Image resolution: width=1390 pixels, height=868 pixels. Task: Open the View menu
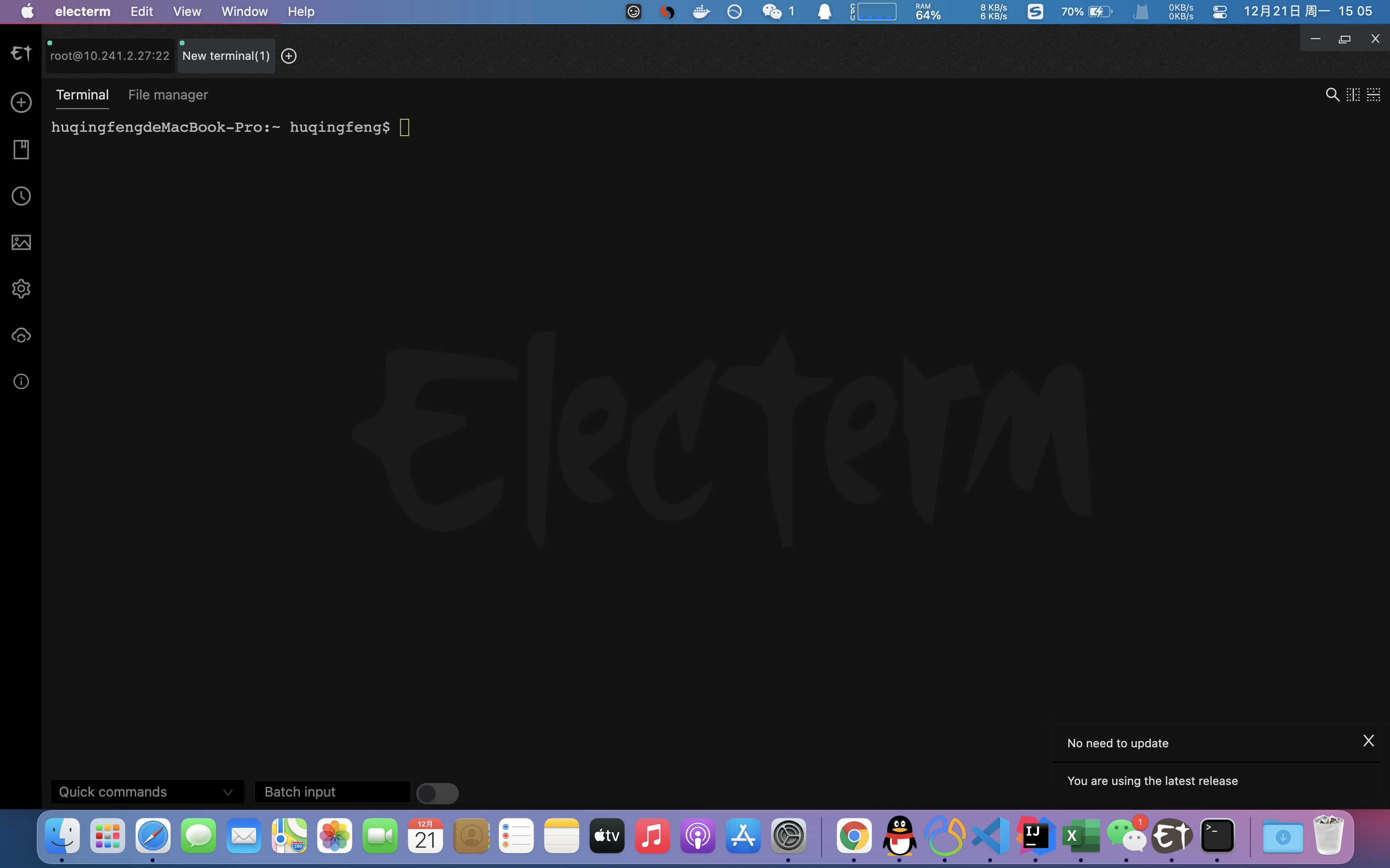tap(186, 12)
